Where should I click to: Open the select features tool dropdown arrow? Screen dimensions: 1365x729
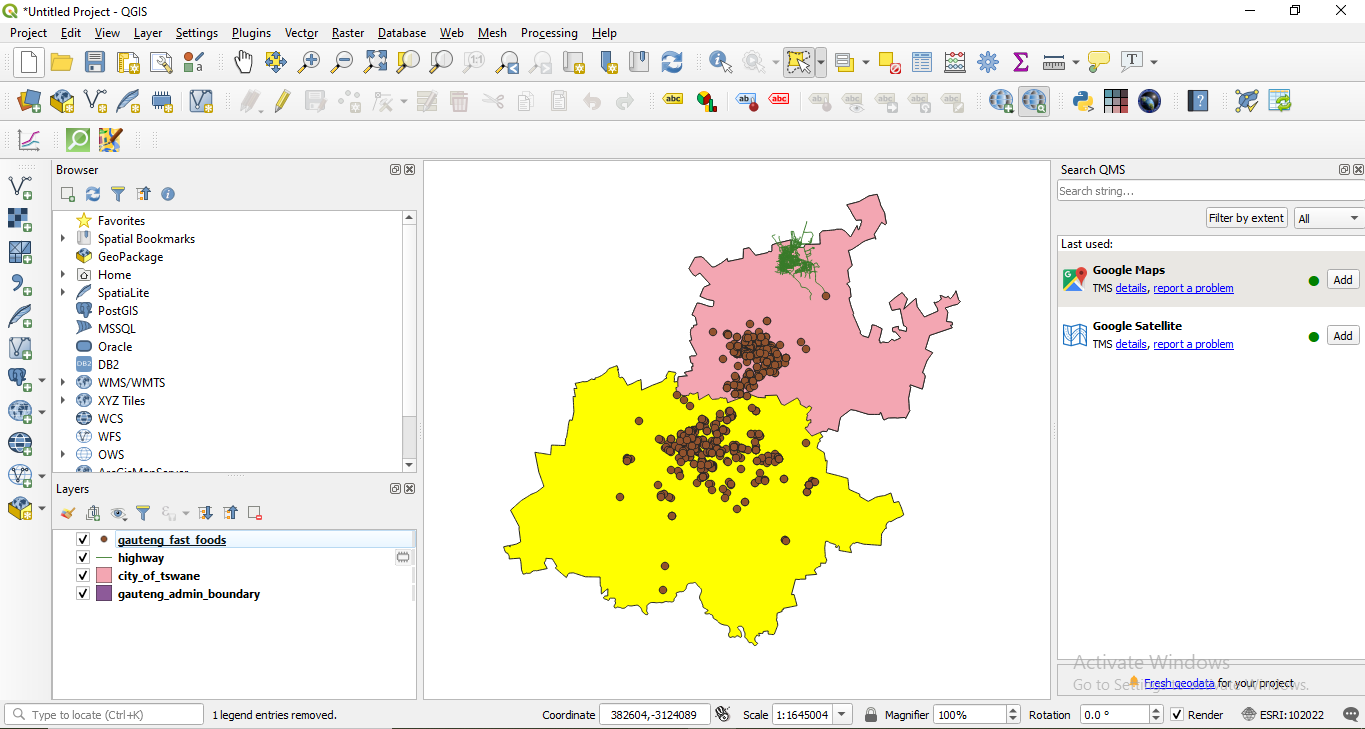[x=821, y=62]
